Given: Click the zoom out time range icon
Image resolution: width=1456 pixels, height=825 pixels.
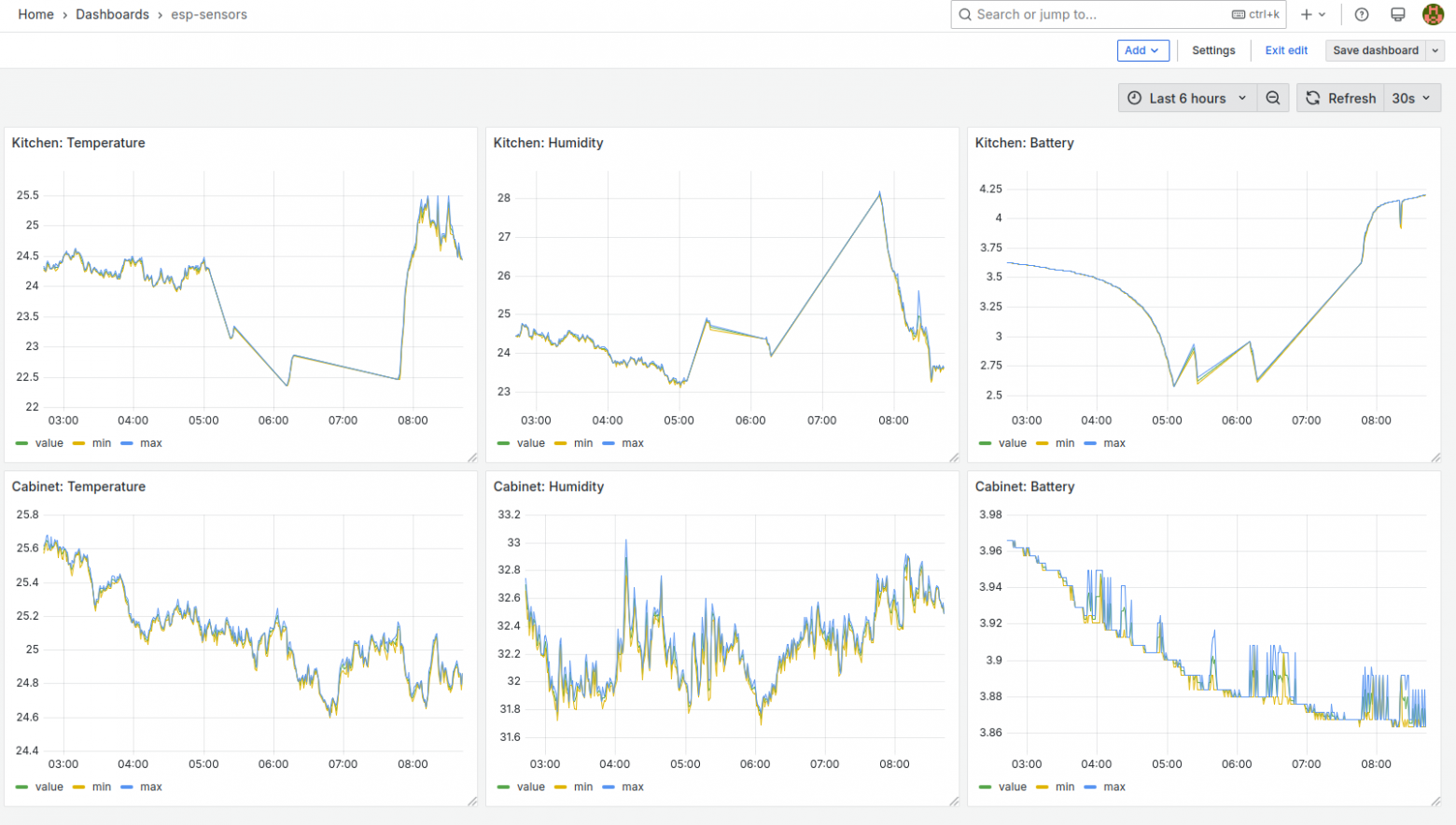Looking at the screenshot, I should click(x=1273, y=98).
